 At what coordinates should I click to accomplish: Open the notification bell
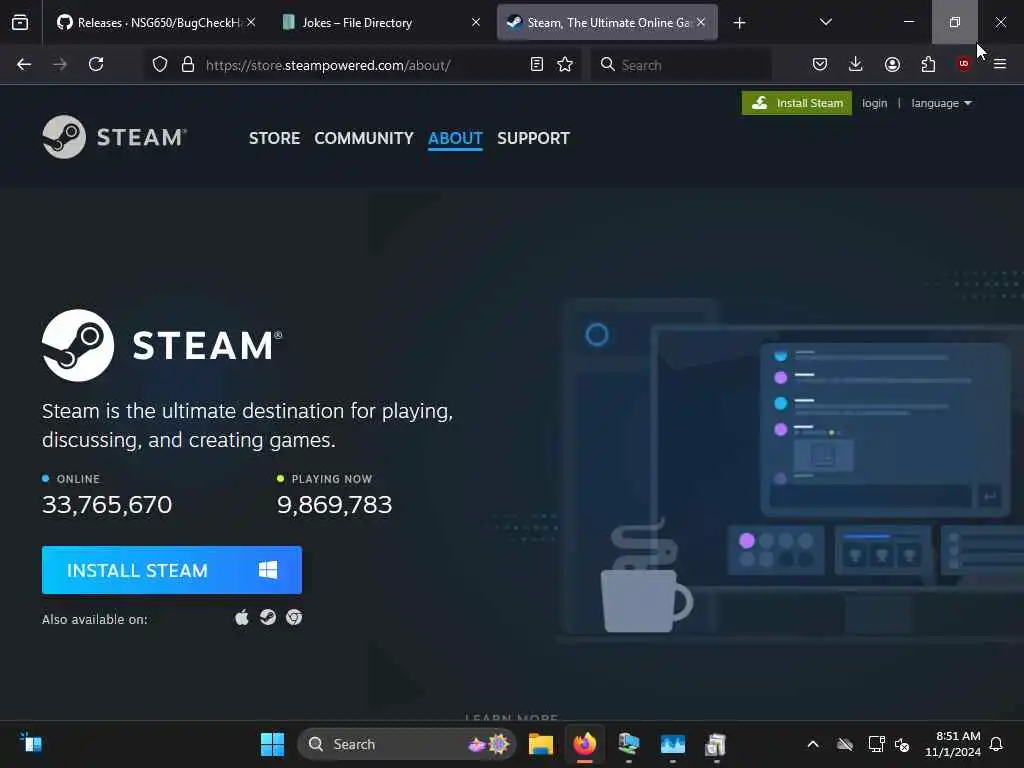coord(996,744)
